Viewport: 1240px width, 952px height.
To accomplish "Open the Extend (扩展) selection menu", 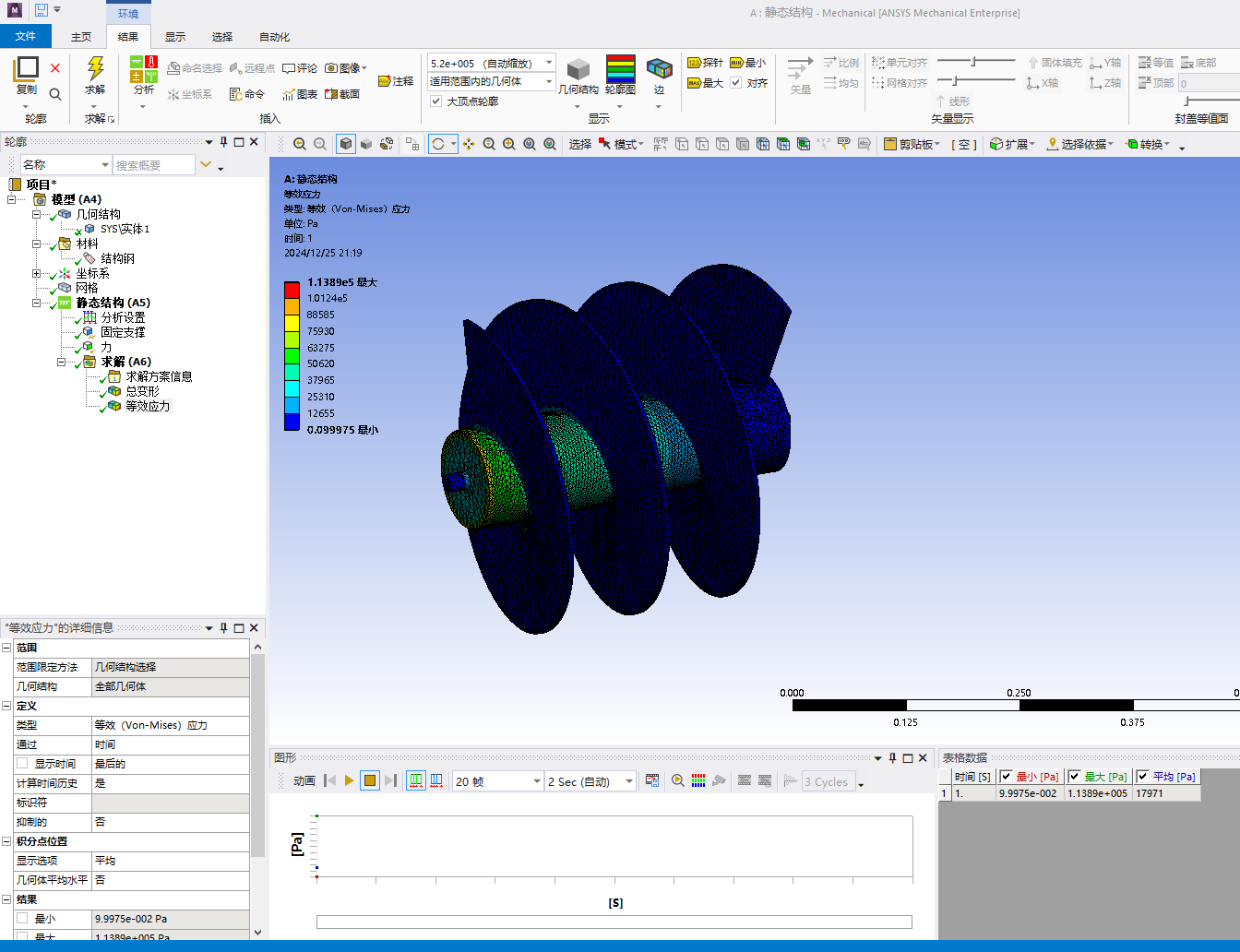I will tap(1012, 144).
